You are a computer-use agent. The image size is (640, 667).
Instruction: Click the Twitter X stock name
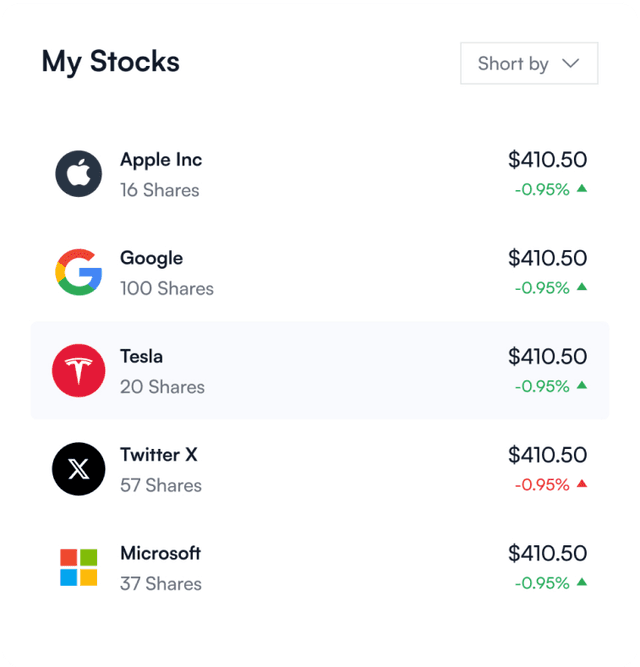click(159, 454)
